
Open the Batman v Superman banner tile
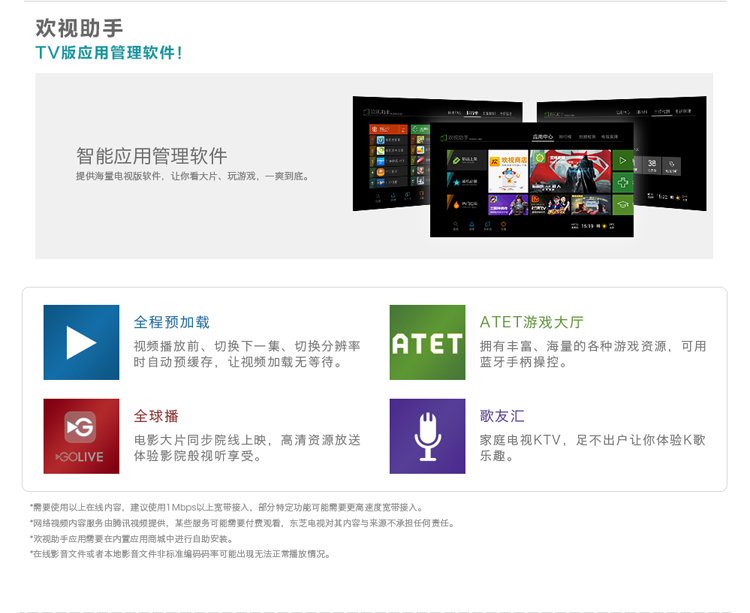[x=570, y=171]
